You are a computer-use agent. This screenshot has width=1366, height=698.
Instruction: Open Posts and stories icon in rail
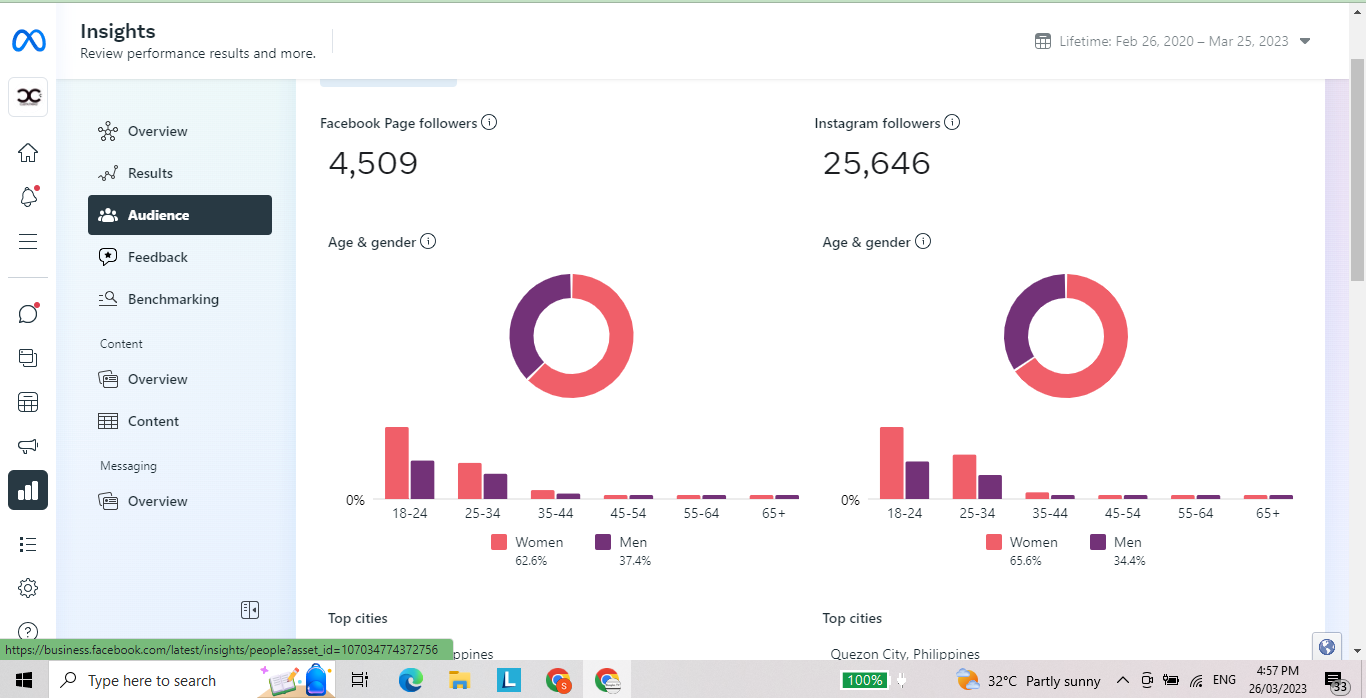[28, 358]
